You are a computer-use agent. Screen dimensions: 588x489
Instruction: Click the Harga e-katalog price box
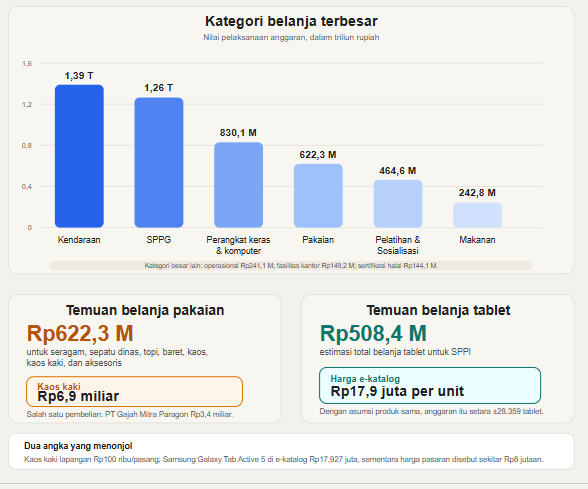click(x=430, y=386)
